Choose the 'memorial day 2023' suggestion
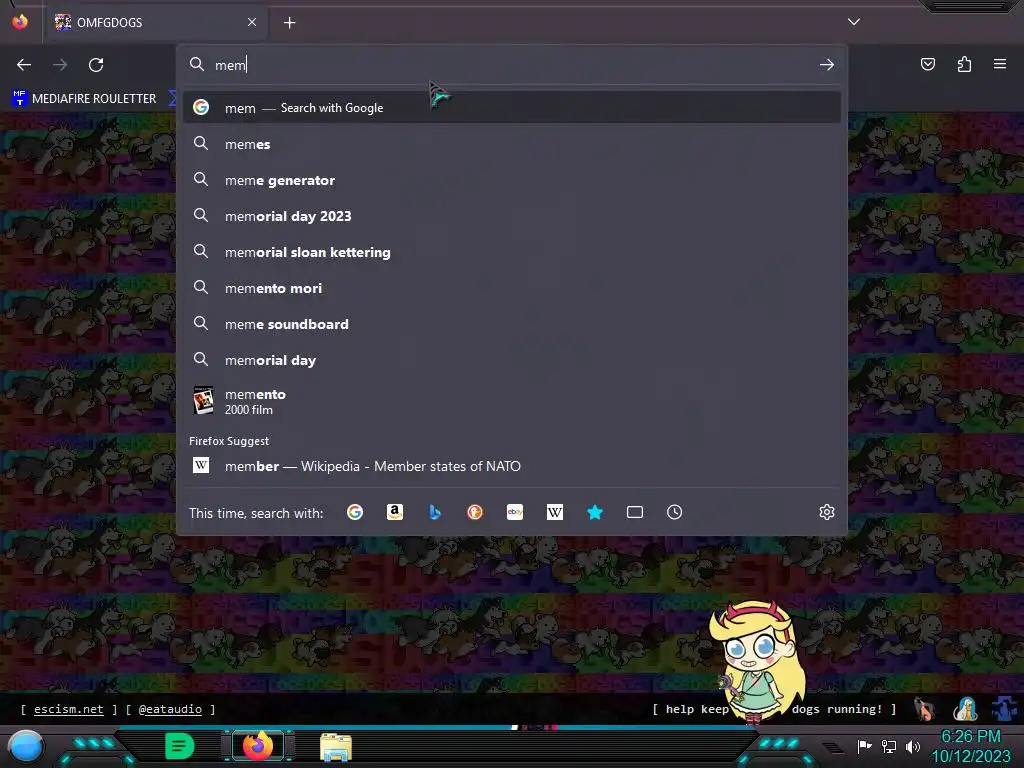 click(x=512, y=216)
